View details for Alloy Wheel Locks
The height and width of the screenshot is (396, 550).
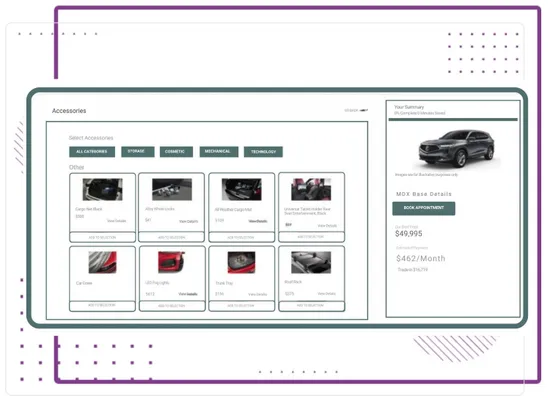click(189, 221)
